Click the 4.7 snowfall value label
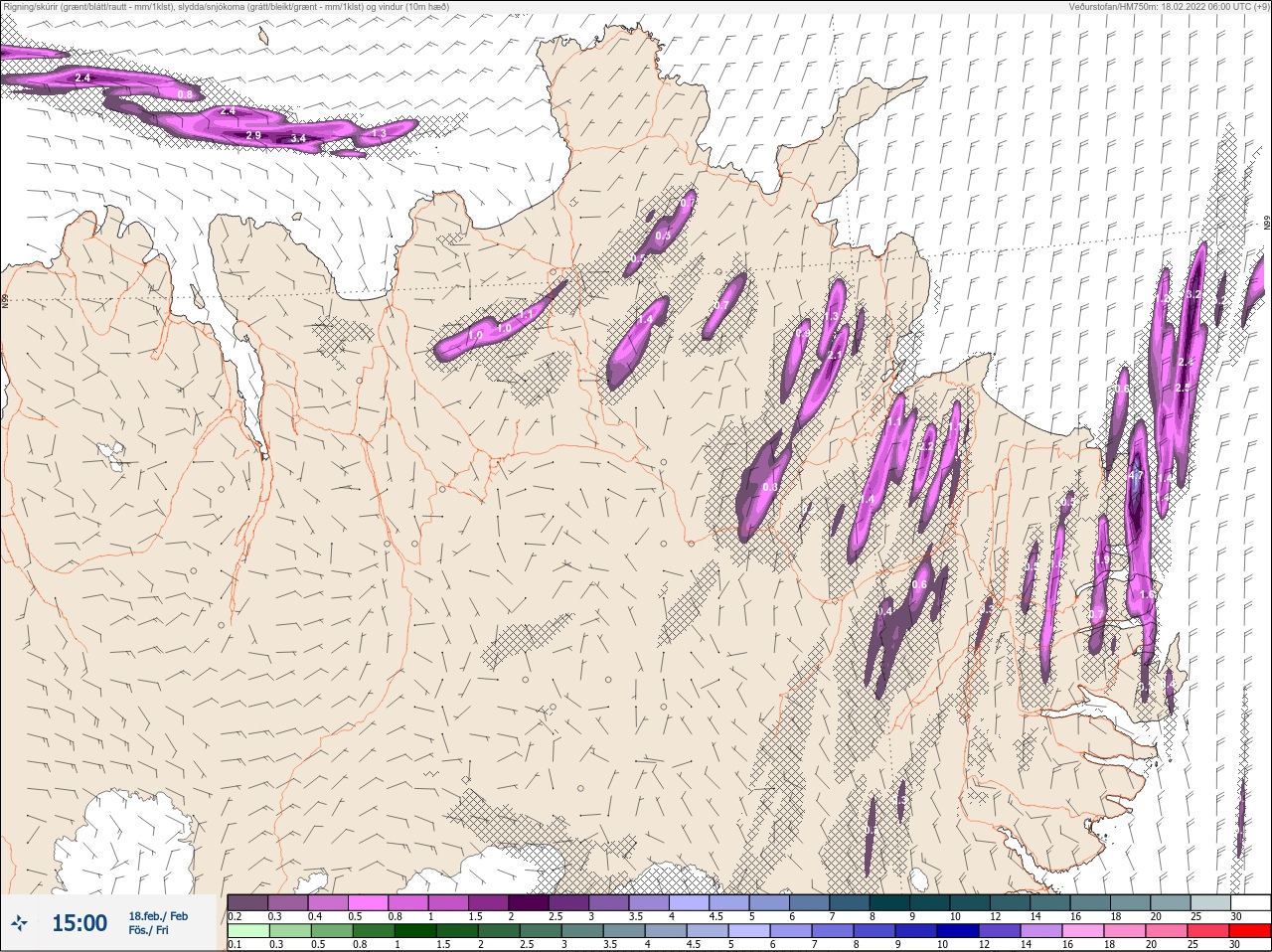This screenshot has height=952, width=1272. click(1136, 476)
